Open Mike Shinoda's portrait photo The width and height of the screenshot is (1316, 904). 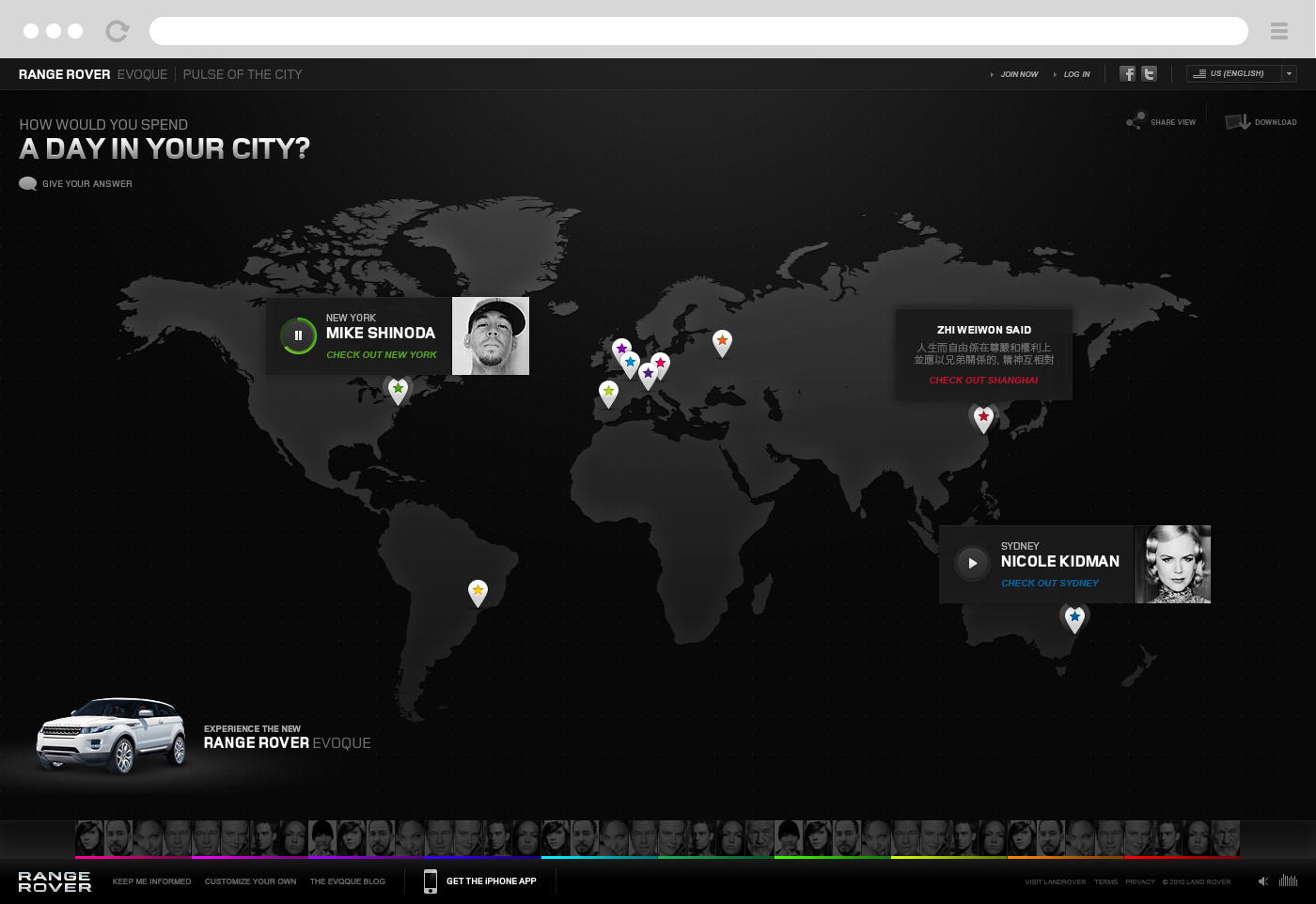(491, 336)
